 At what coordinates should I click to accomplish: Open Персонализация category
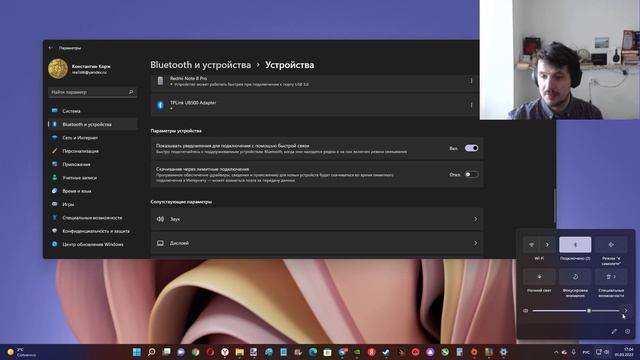[x=93, y=151]
